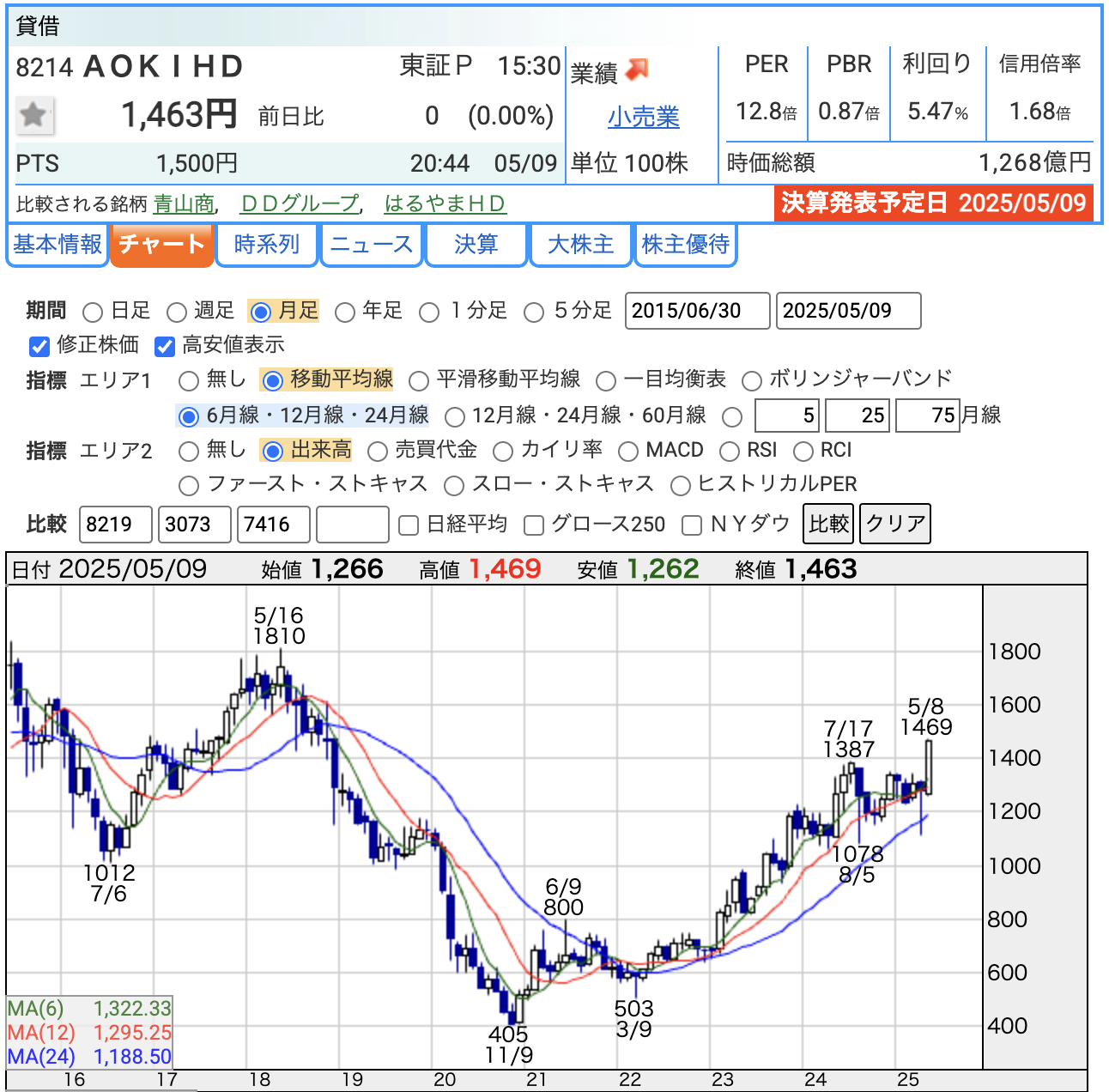Select 売買代金 radio button
The width and height of the screenshot is (1109, 1092).
pyautogui.click(x=377, y=451)
